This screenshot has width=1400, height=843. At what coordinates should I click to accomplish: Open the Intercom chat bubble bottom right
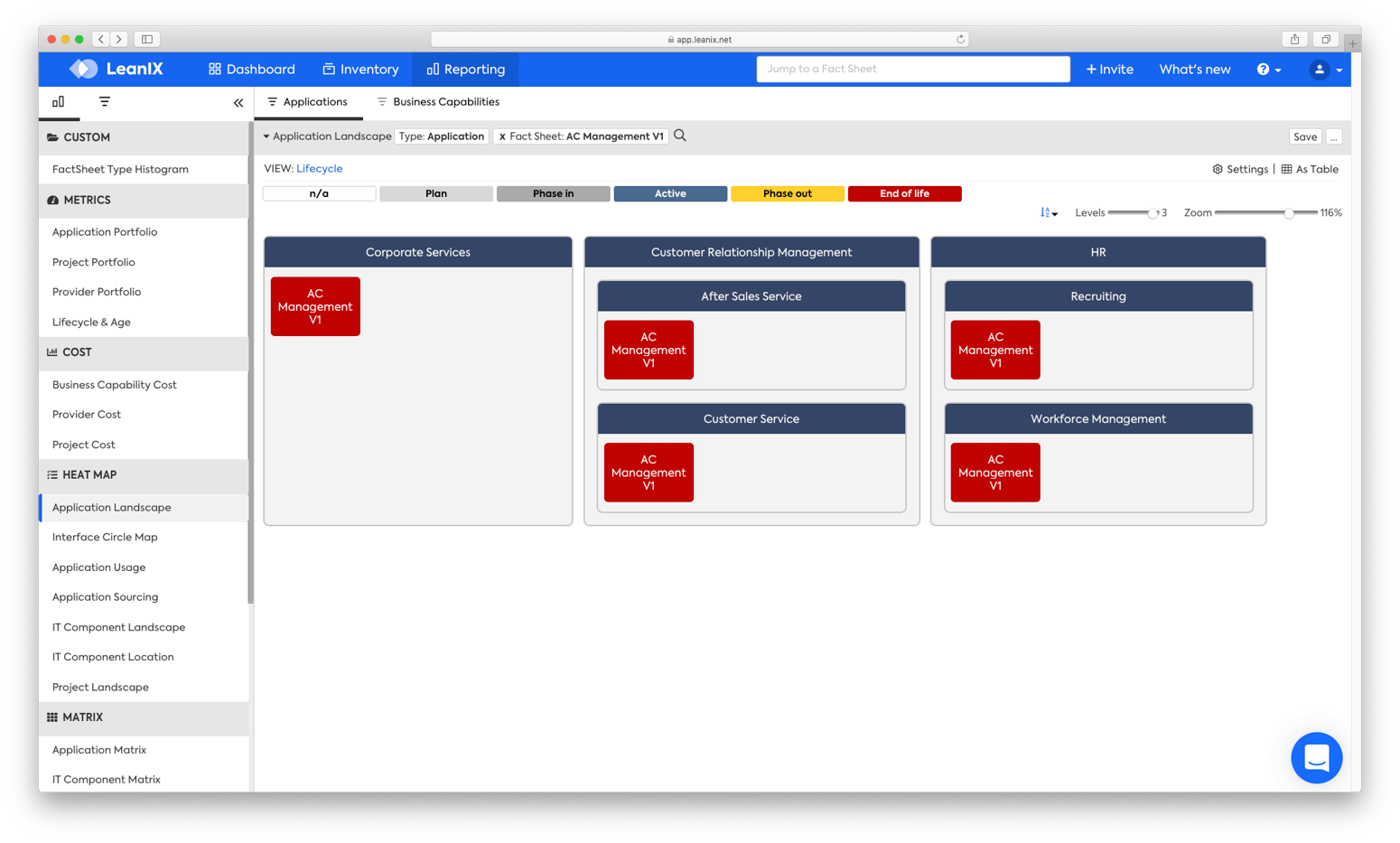[1316, 758]
